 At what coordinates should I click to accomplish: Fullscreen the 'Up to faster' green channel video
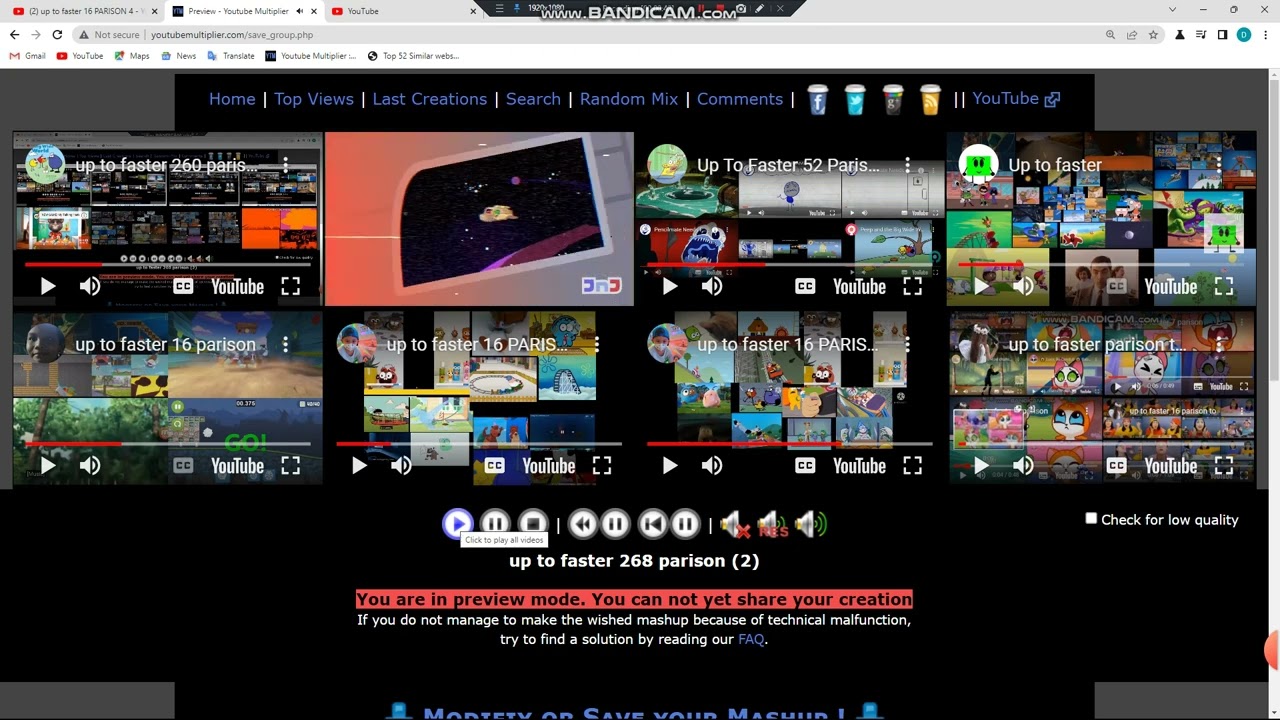click(1223, 287)
